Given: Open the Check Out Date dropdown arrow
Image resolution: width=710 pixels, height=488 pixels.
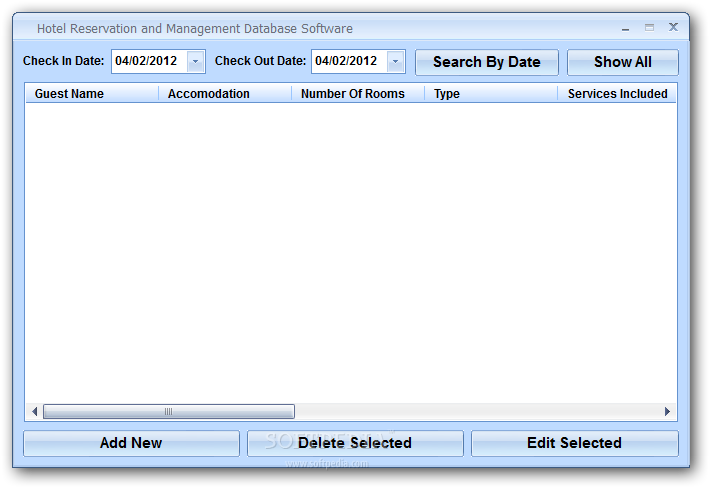Looking at the screenshot, I should coord(395,62).
